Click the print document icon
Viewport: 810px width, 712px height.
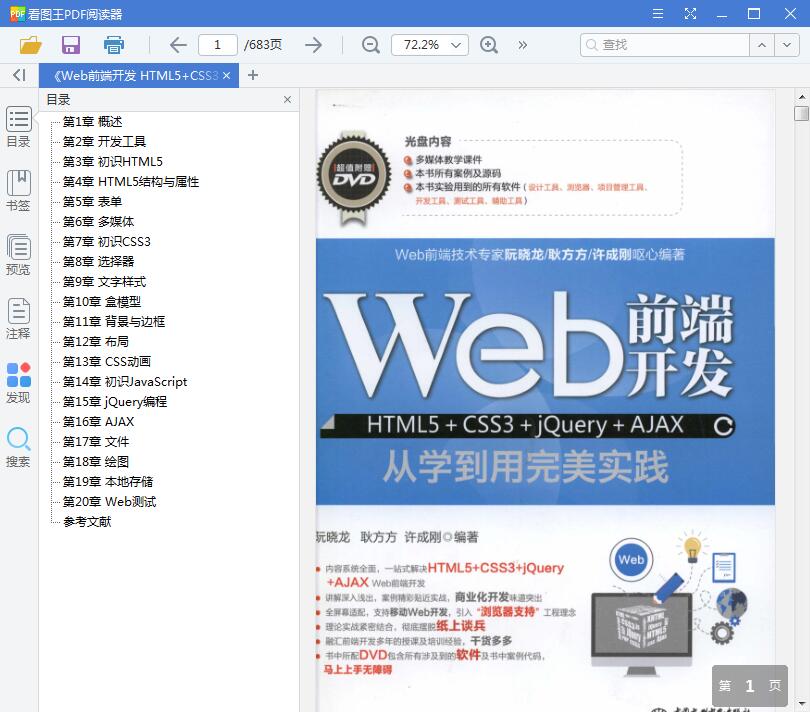click(x=113, y=45)
